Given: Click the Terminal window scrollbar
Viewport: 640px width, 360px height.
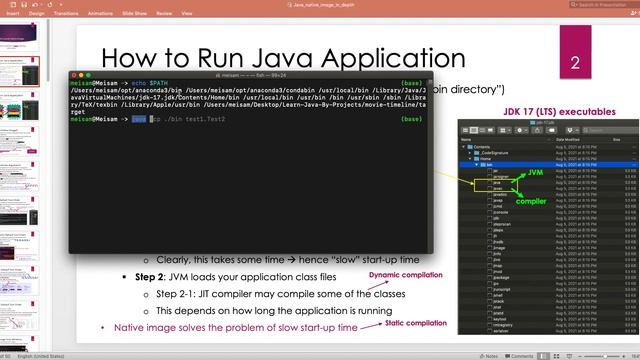Looking at the screenshot, I should point(430,166).
